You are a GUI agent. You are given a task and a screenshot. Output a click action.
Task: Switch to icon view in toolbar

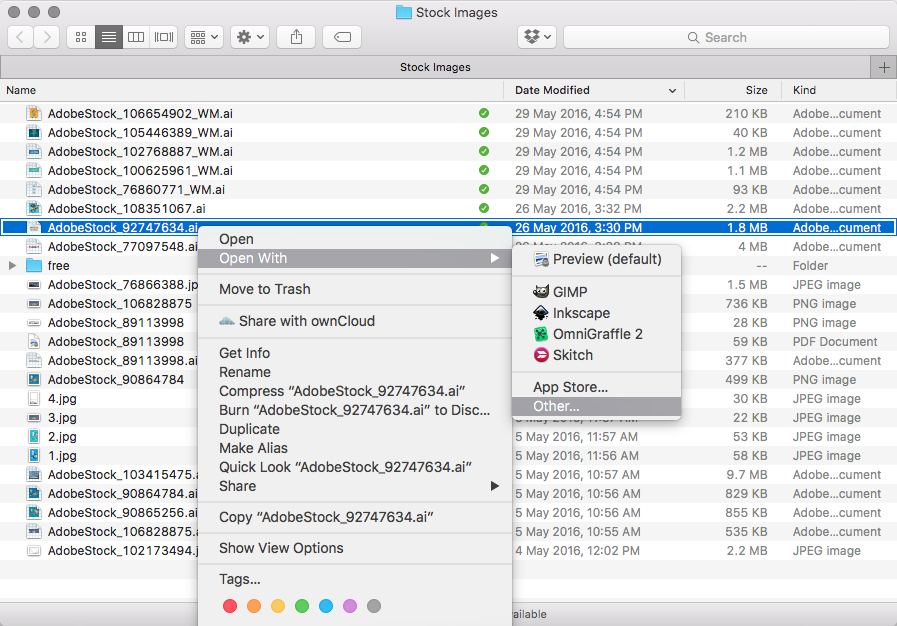tap(81, 37)
